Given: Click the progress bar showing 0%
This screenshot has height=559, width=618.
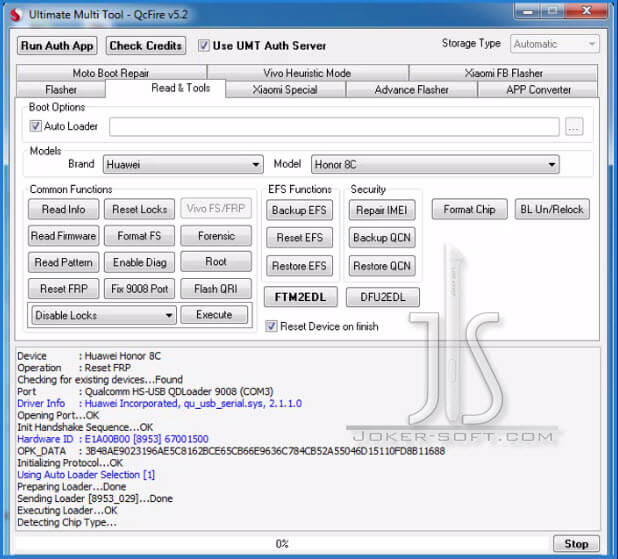Looking at the screenshot, I should (282, 544).
